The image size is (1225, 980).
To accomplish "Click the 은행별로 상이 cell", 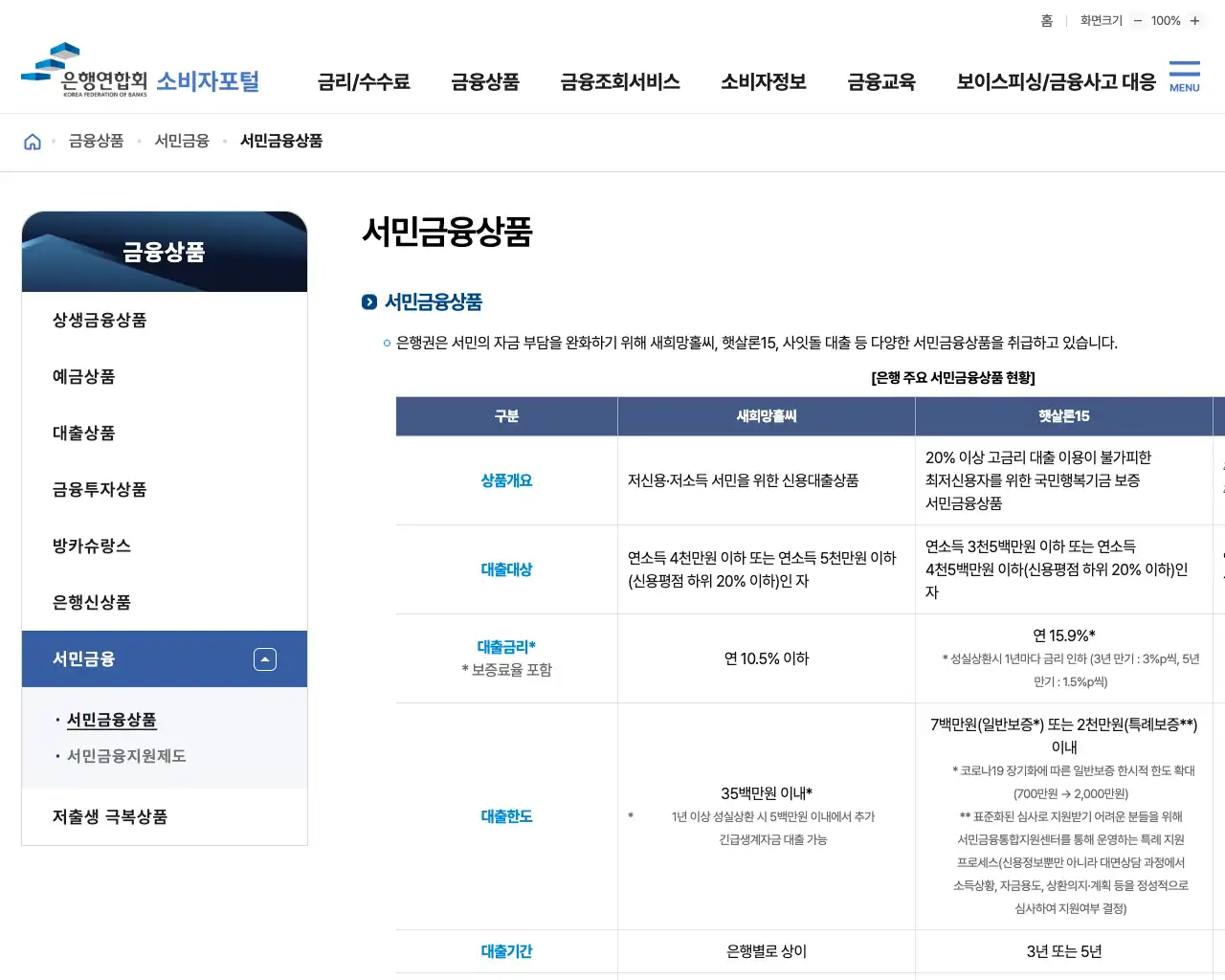I will [x=767, y=951].
